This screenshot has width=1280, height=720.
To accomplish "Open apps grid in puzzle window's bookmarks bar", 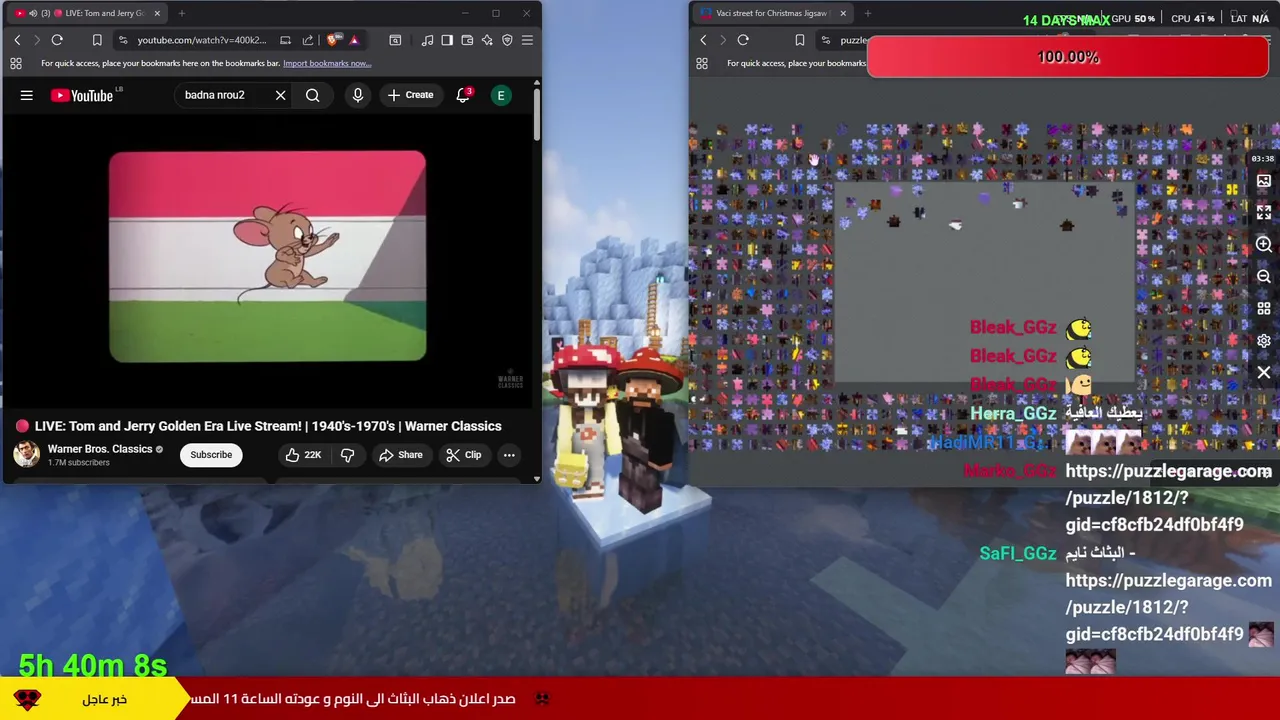I will (x=702, y=63).
